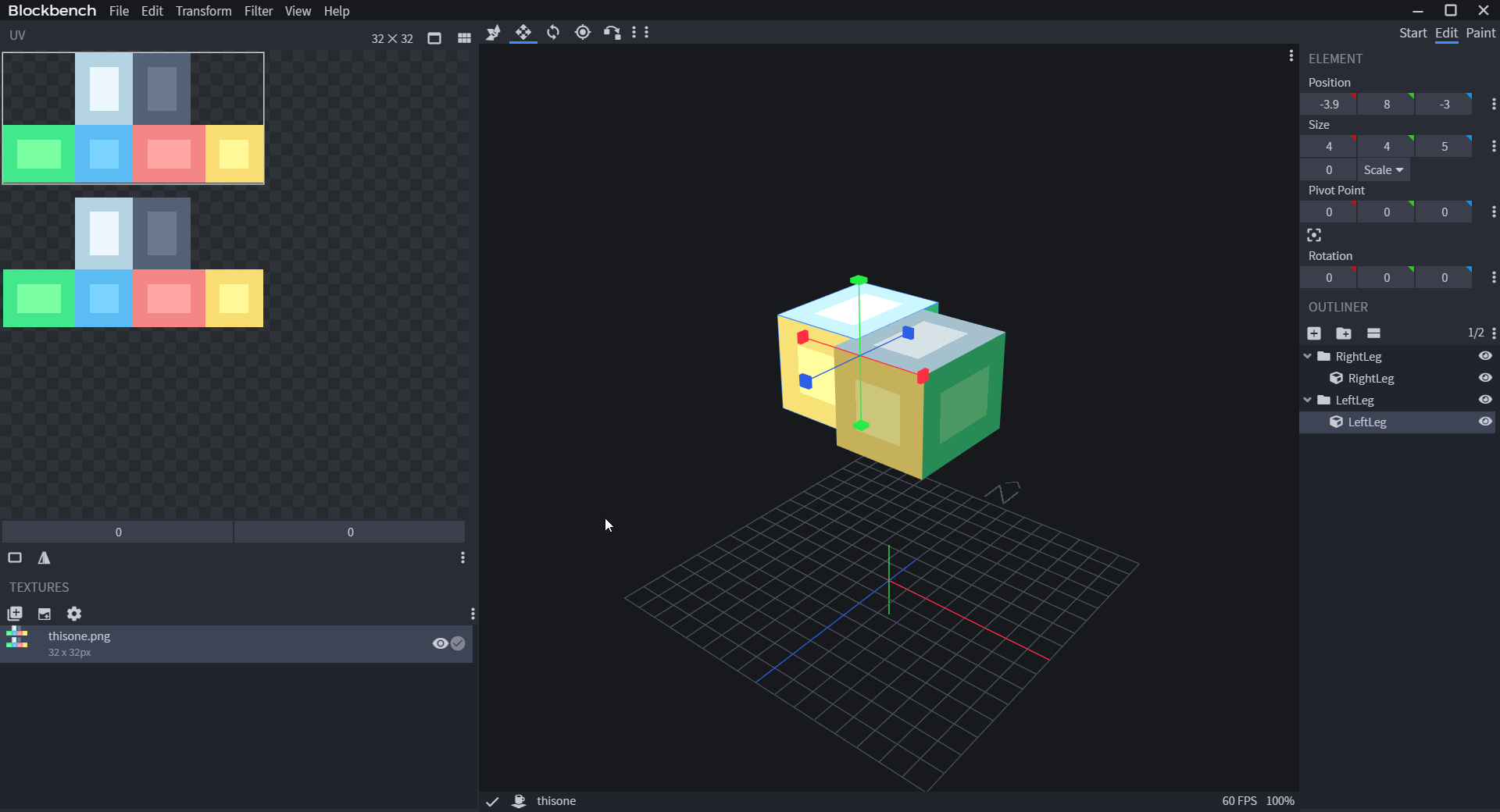
Task: Switch to Start mode at top right
Action: (1412, 33)
